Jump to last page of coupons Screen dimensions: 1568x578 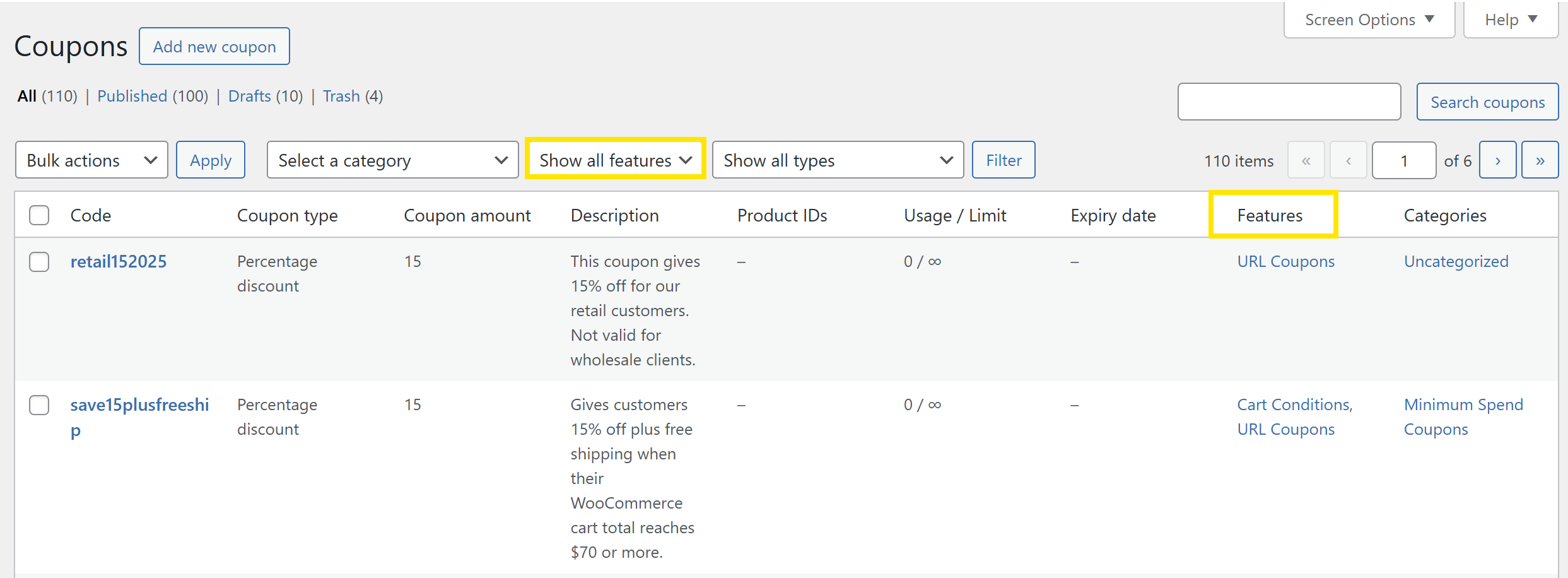pos(1540,160)
